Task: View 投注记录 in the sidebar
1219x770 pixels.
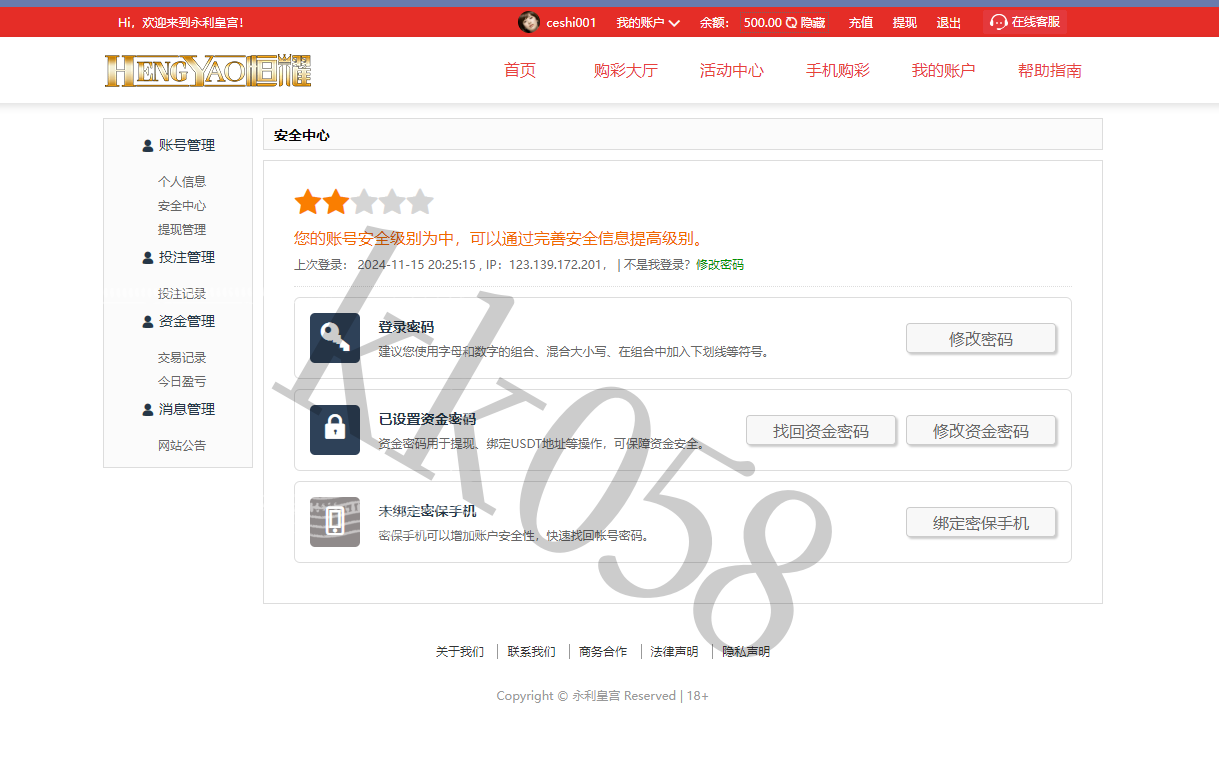Action: coord(182,294)
